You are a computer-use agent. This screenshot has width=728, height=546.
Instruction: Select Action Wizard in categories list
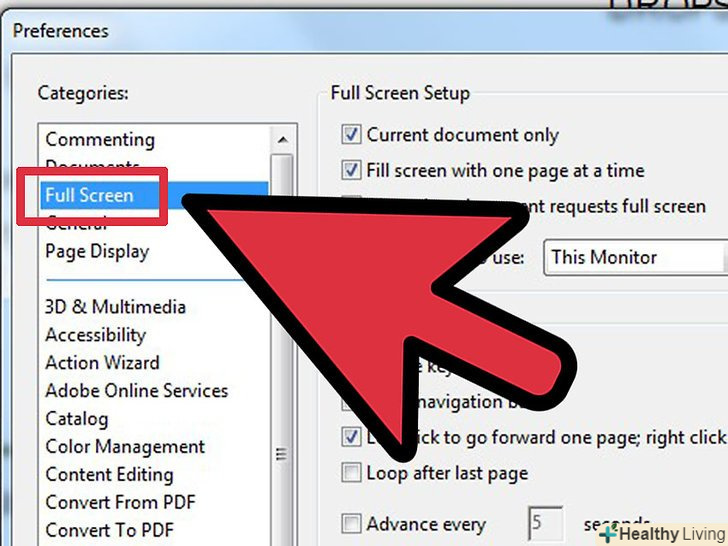click(103, 363)
